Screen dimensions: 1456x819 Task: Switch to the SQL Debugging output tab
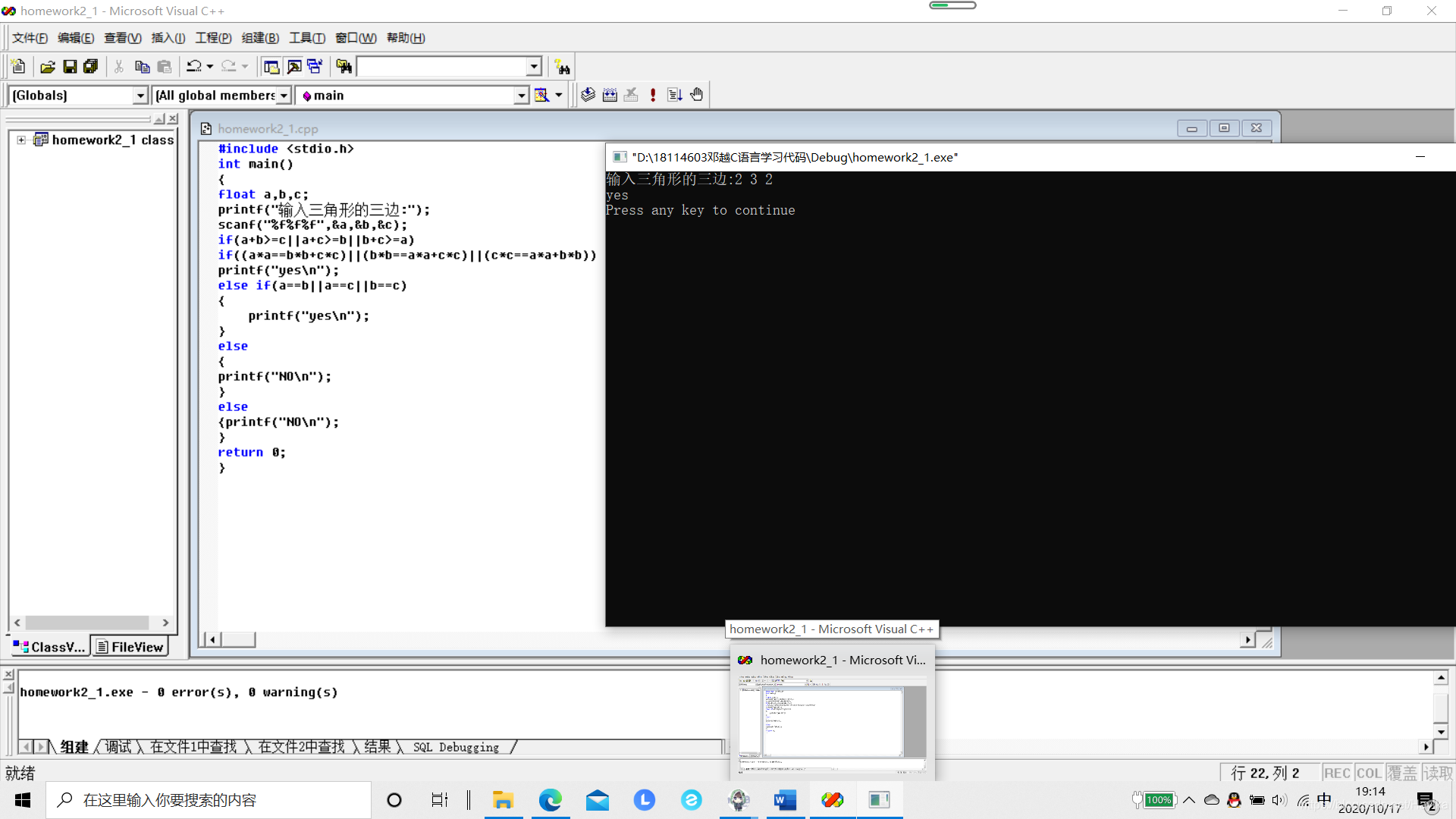(x=456, y=747)
